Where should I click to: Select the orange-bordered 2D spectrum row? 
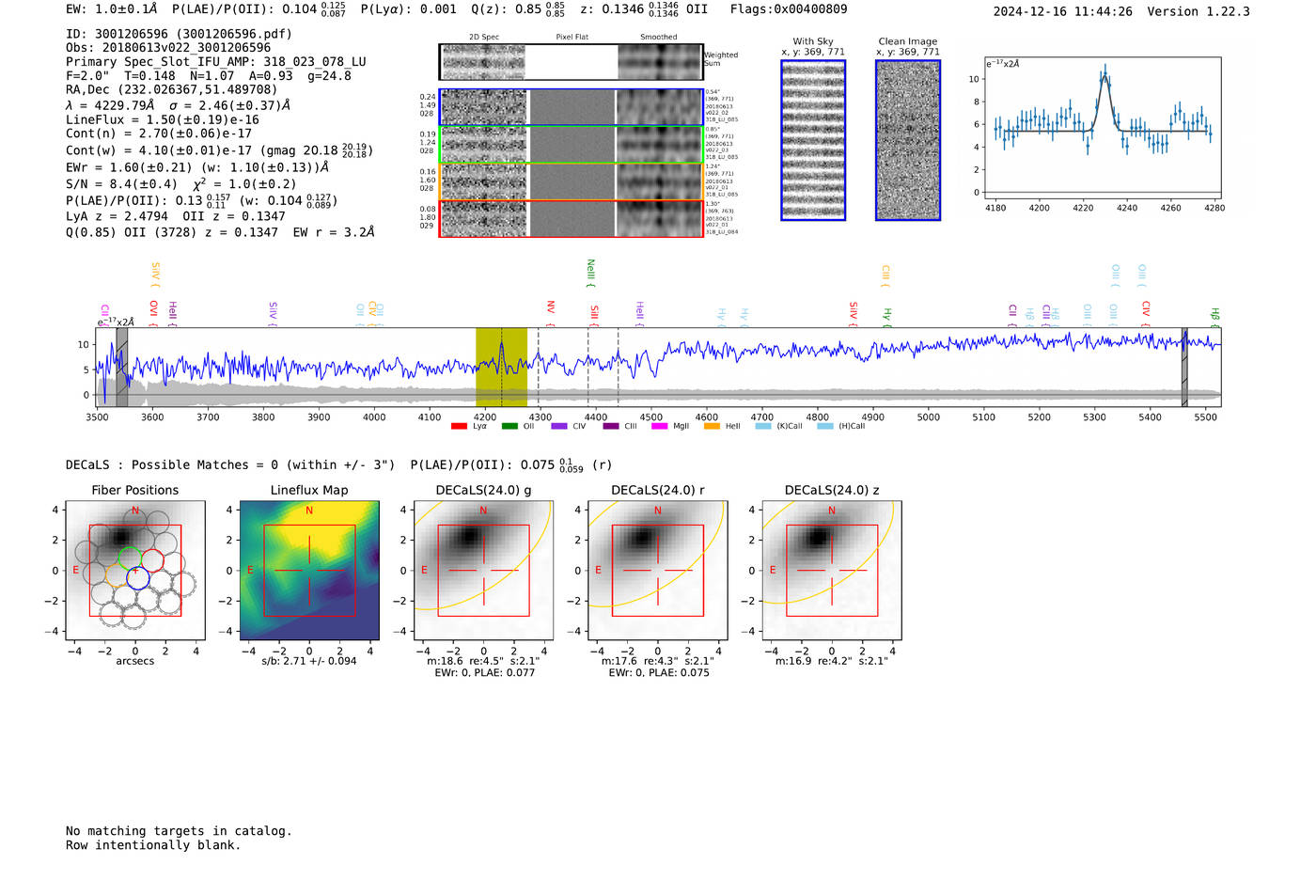tap(571, 181)
